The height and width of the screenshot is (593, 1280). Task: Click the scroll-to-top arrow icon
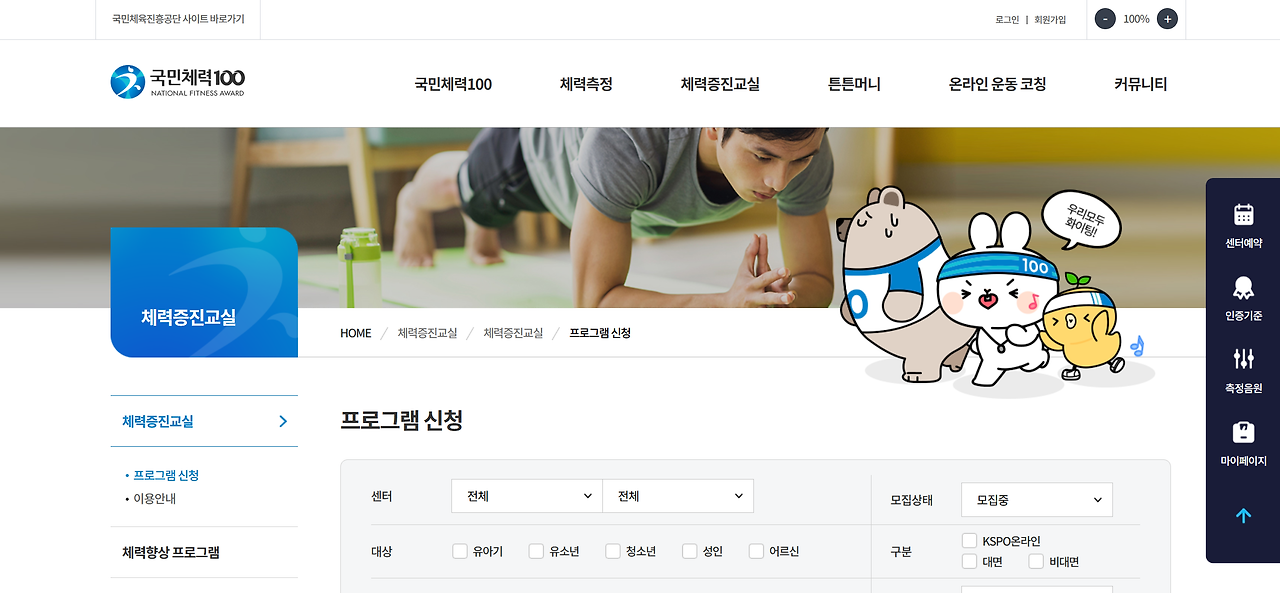tap(1243, 516)
